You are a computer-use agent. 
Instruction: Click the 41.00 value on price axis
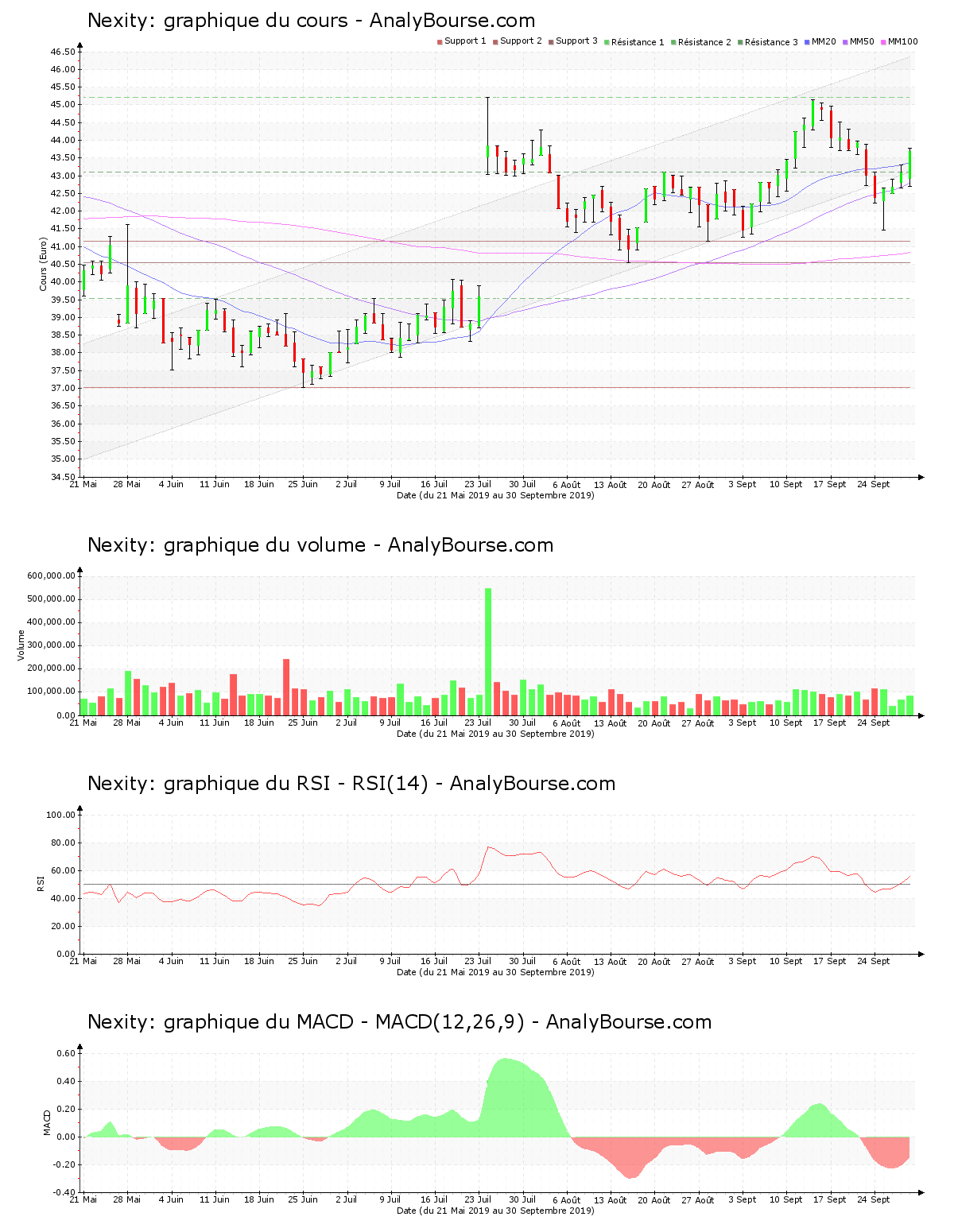tap(63, 246)
